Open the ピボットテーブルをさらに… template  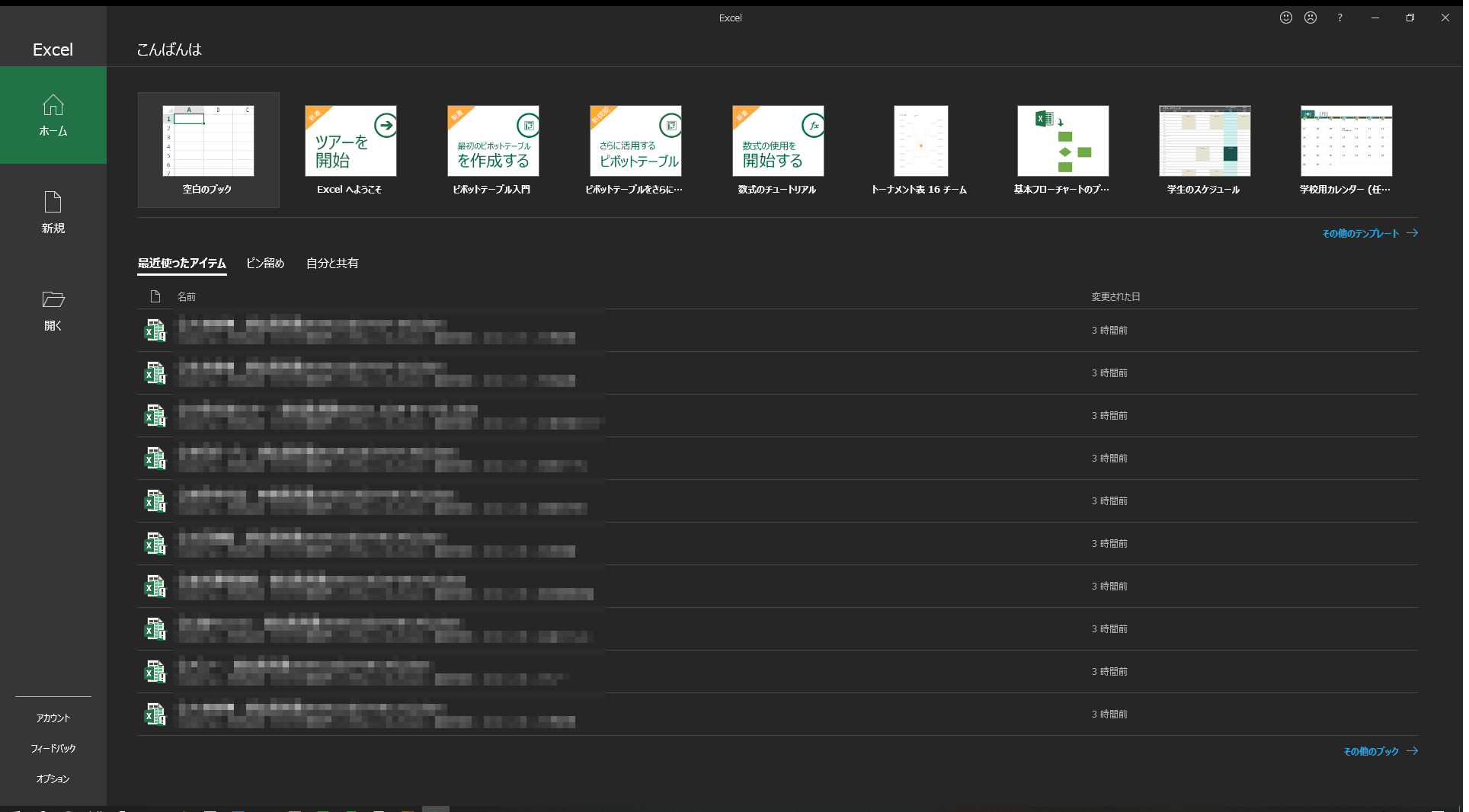tap(635, 150)
